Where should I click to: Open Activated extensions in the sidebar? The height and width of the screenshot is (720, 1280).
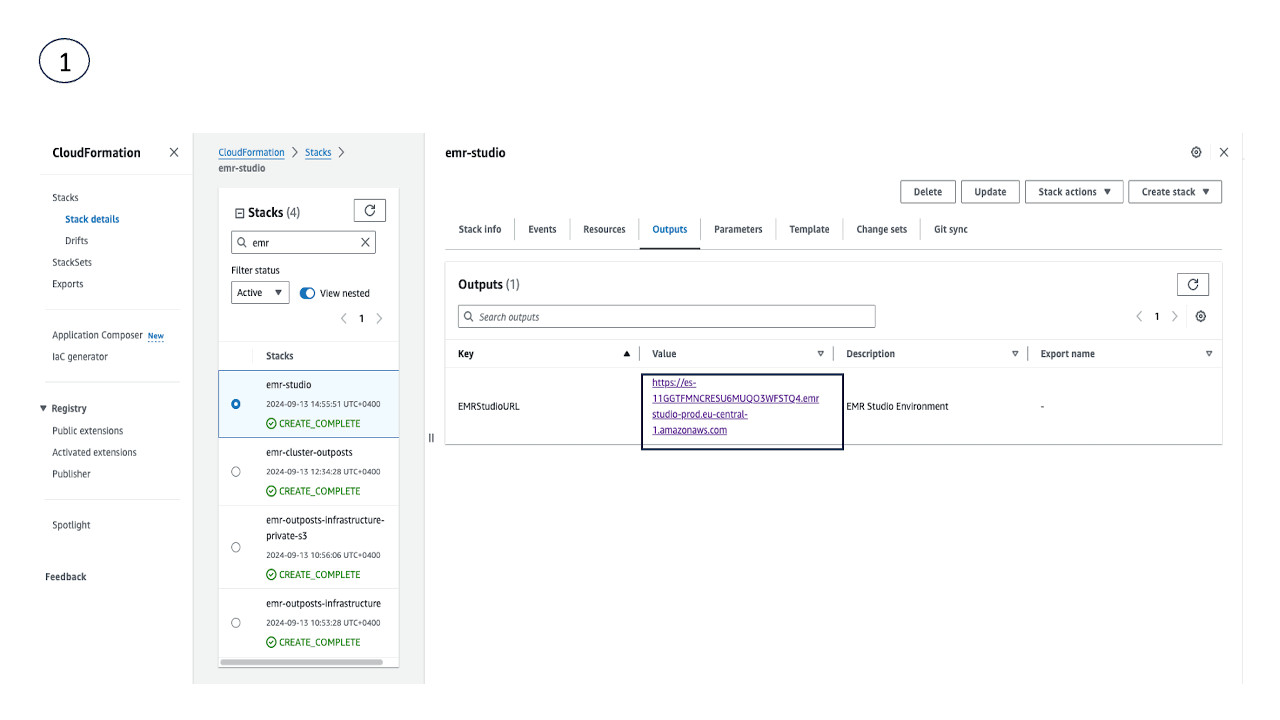(94, 453)
